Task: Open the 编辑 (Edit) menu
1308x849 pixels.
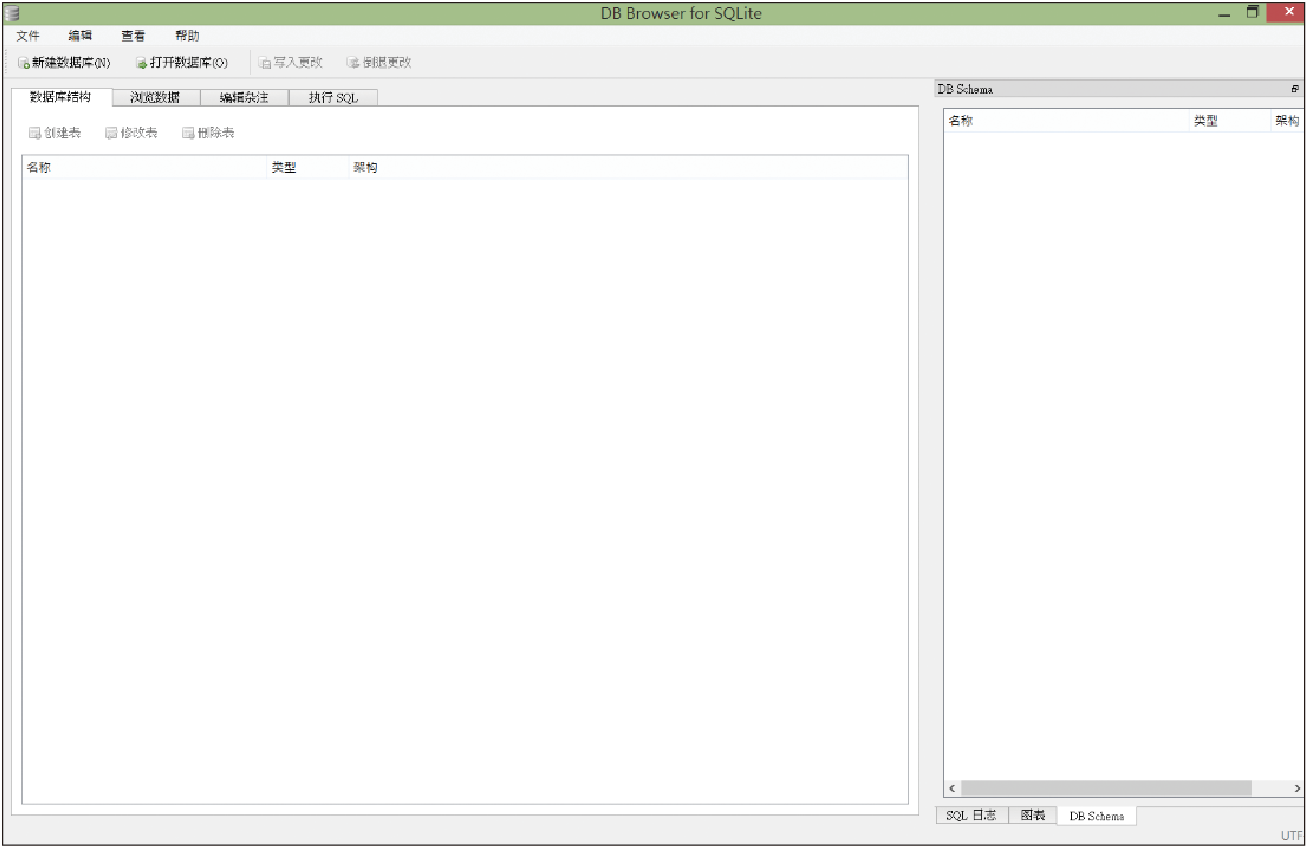Action: pos(80,36)
